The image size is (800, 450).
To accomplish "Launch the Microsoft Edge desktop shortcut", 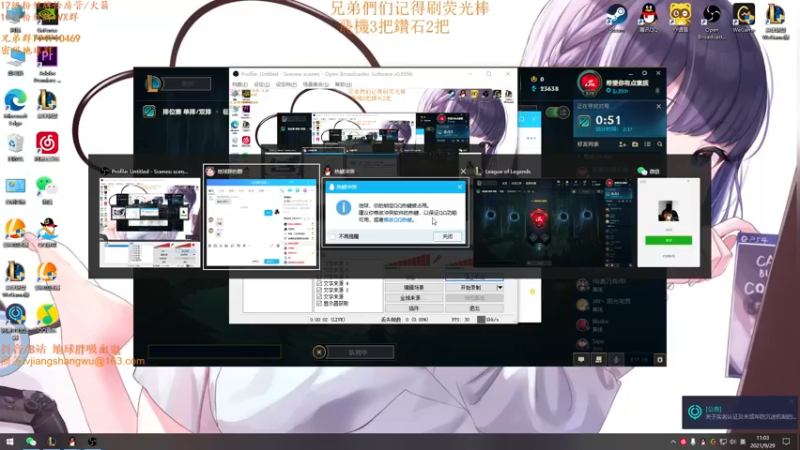I will tap(15, 106).
